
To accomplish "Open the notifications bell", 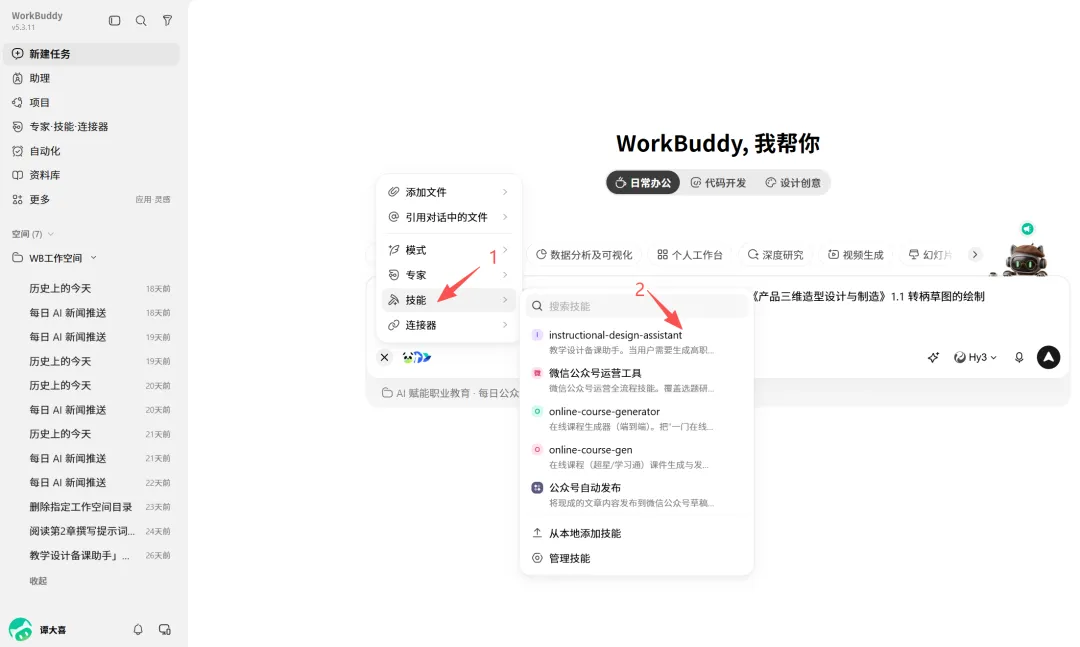I will point(138,629).
